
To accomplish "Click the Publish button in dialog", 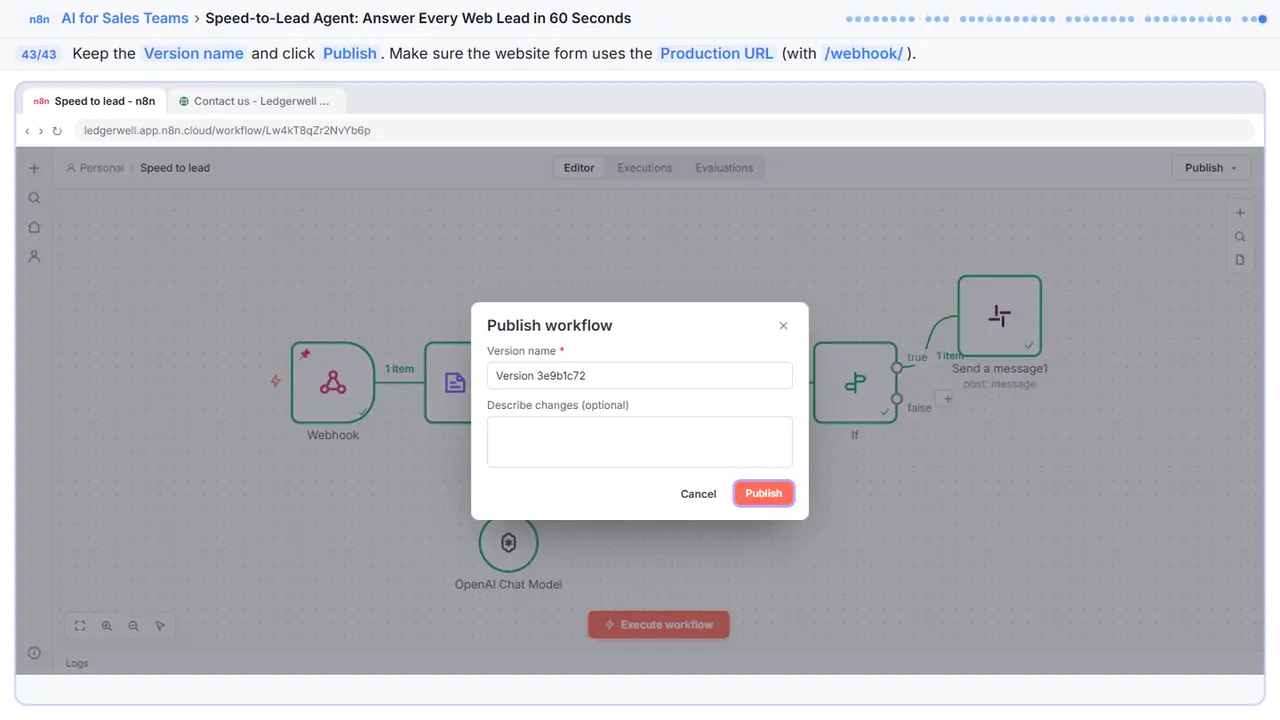I will [x=764, y=493].
